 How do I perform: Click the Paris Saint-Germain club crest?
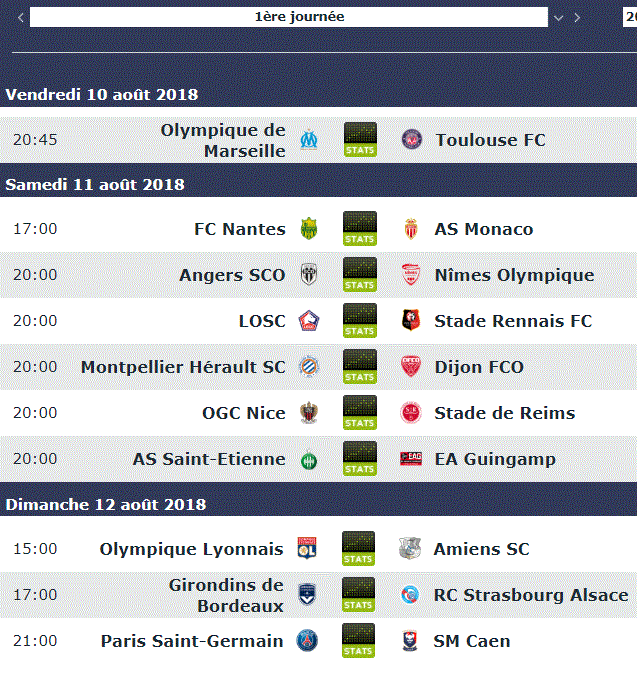tap(307, 641)
